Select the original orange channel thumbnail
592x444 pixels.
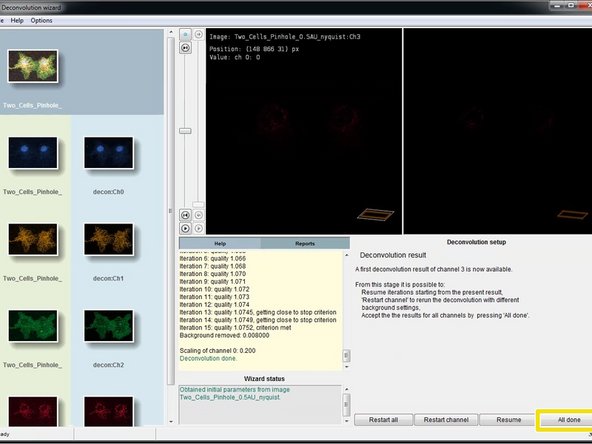(33, 239)
